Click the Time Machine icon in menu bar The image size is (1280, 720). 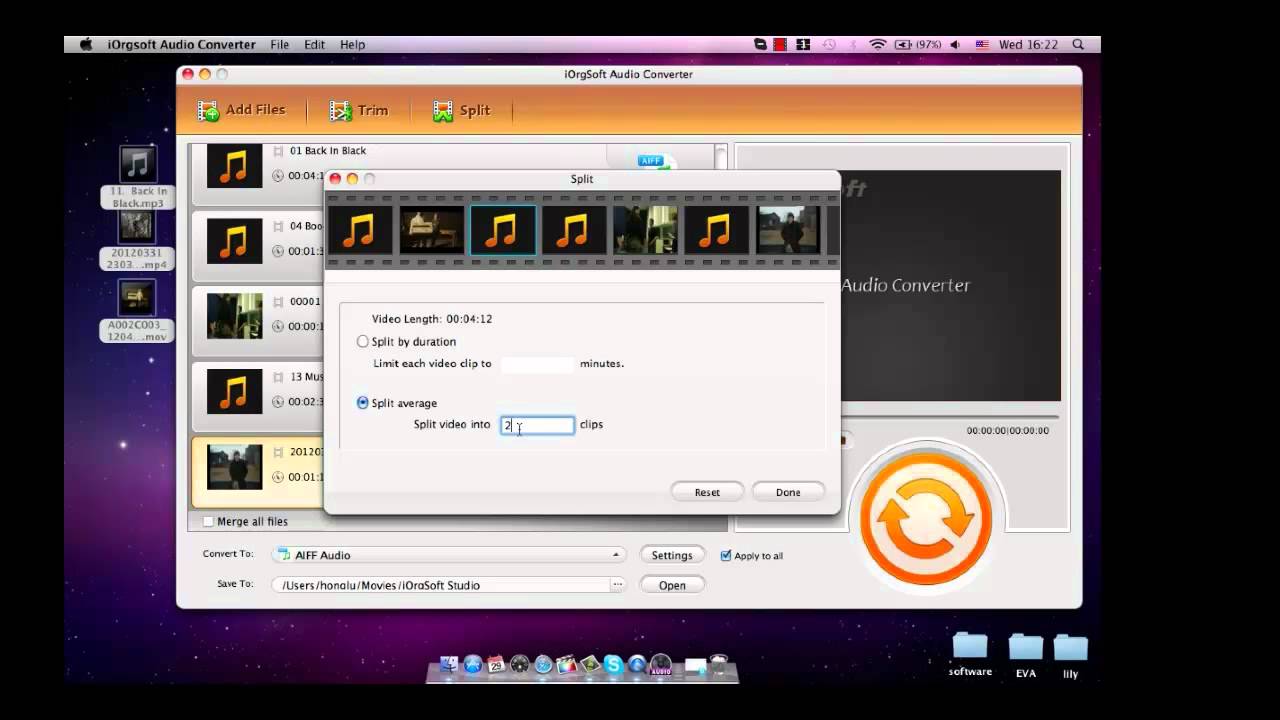point(829,45)
